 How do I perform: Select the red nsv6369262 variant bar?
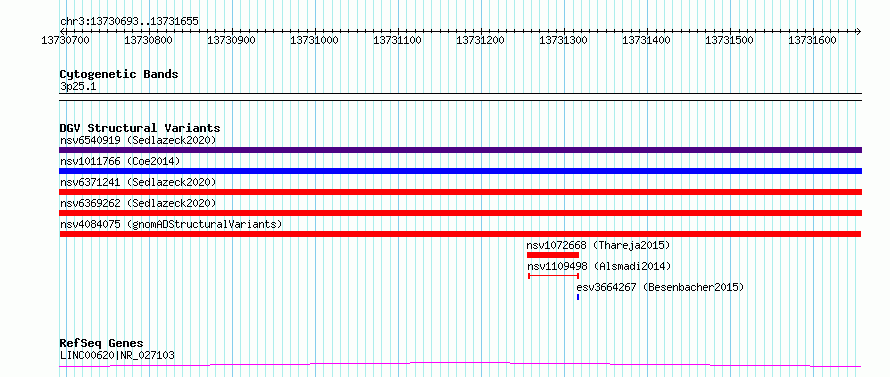point(460,213)
